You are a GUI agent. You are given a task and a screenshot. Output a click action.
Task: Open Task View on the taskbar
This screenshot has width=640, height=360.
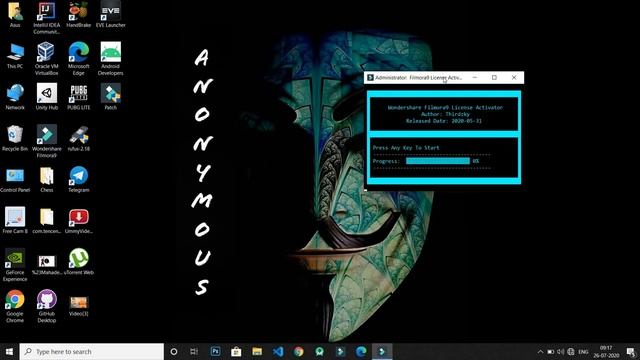(194, 351)
